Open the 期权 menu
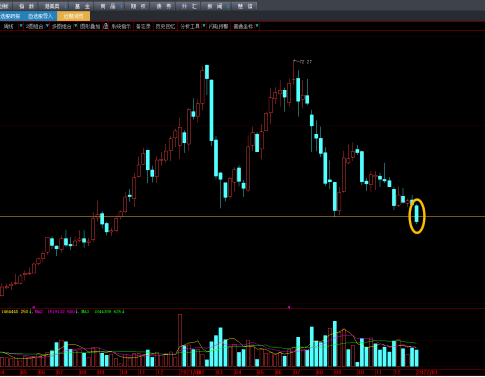Screen dimensions: 485x377 138,6
